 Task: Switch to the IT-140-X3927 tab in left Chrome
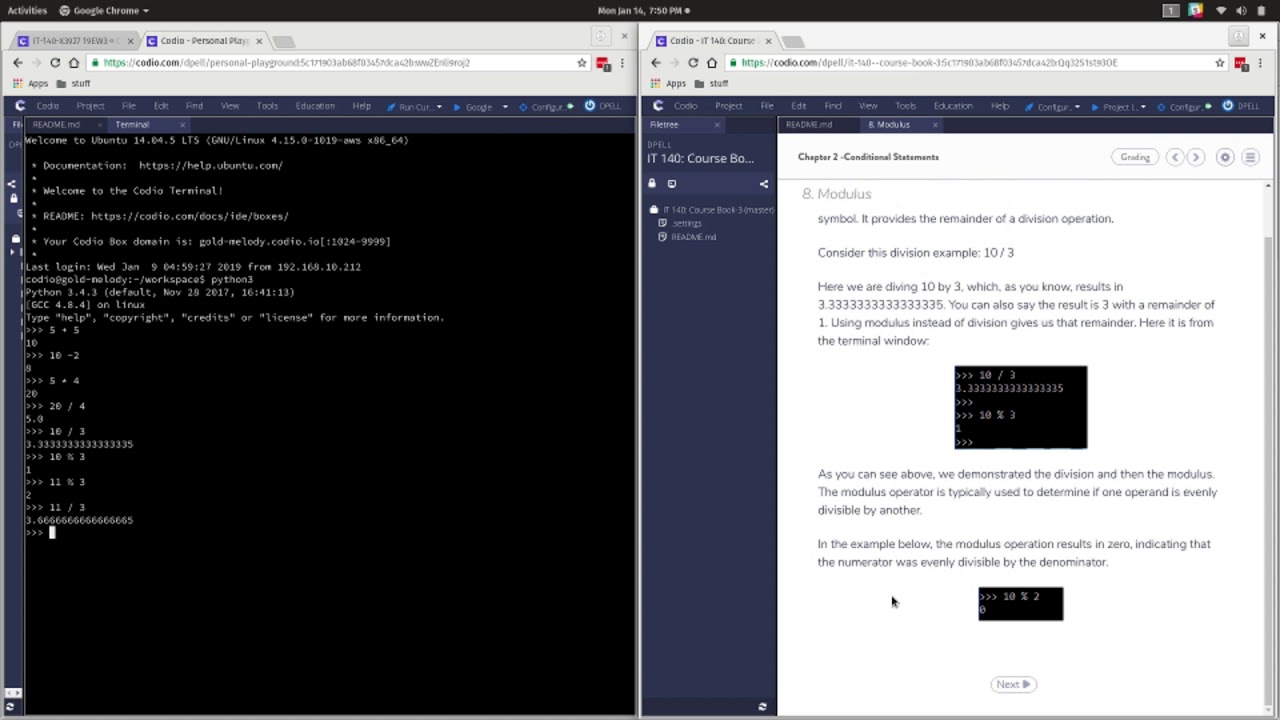coord(75,41)
